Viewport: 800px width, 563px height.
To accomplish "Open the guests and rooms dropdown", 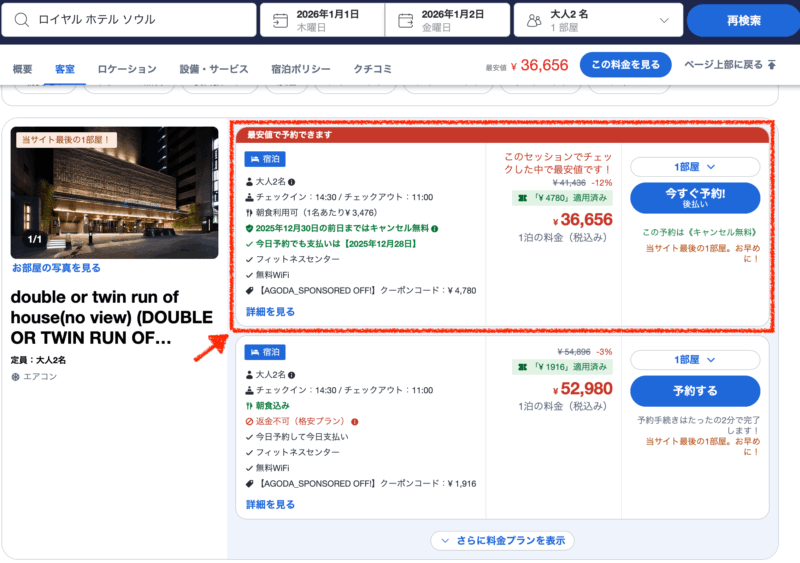I will [x=598, y=20].
